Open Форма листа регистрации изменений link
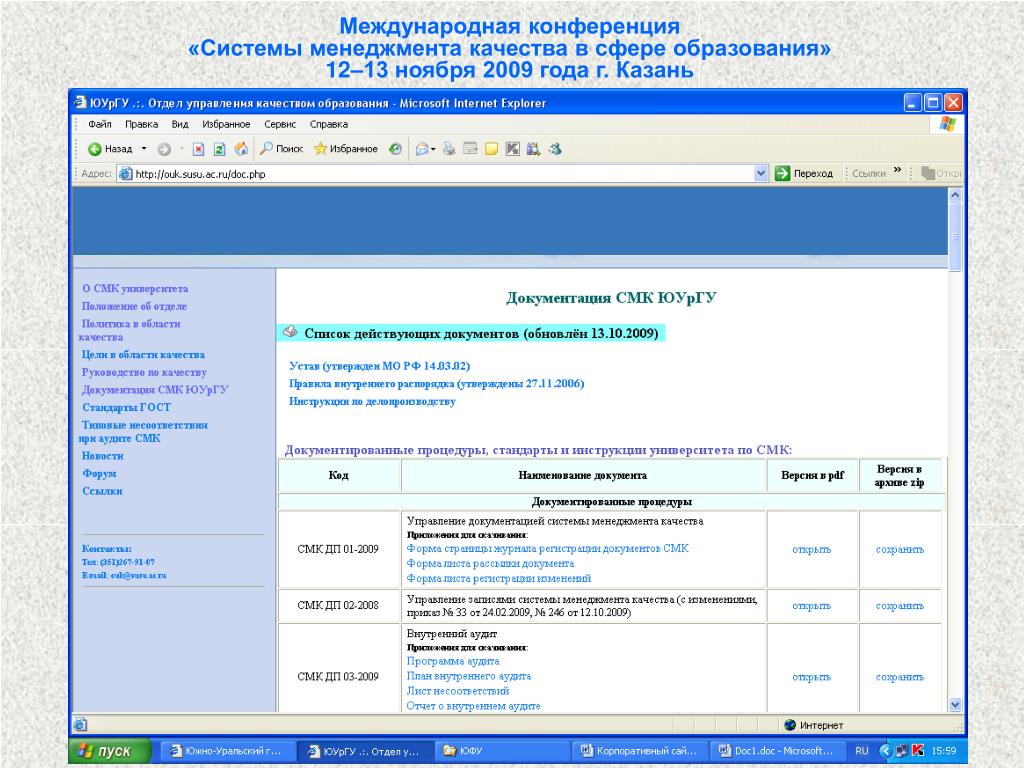This screenshot has height=768, width=1024. click(x=498, y=579)
